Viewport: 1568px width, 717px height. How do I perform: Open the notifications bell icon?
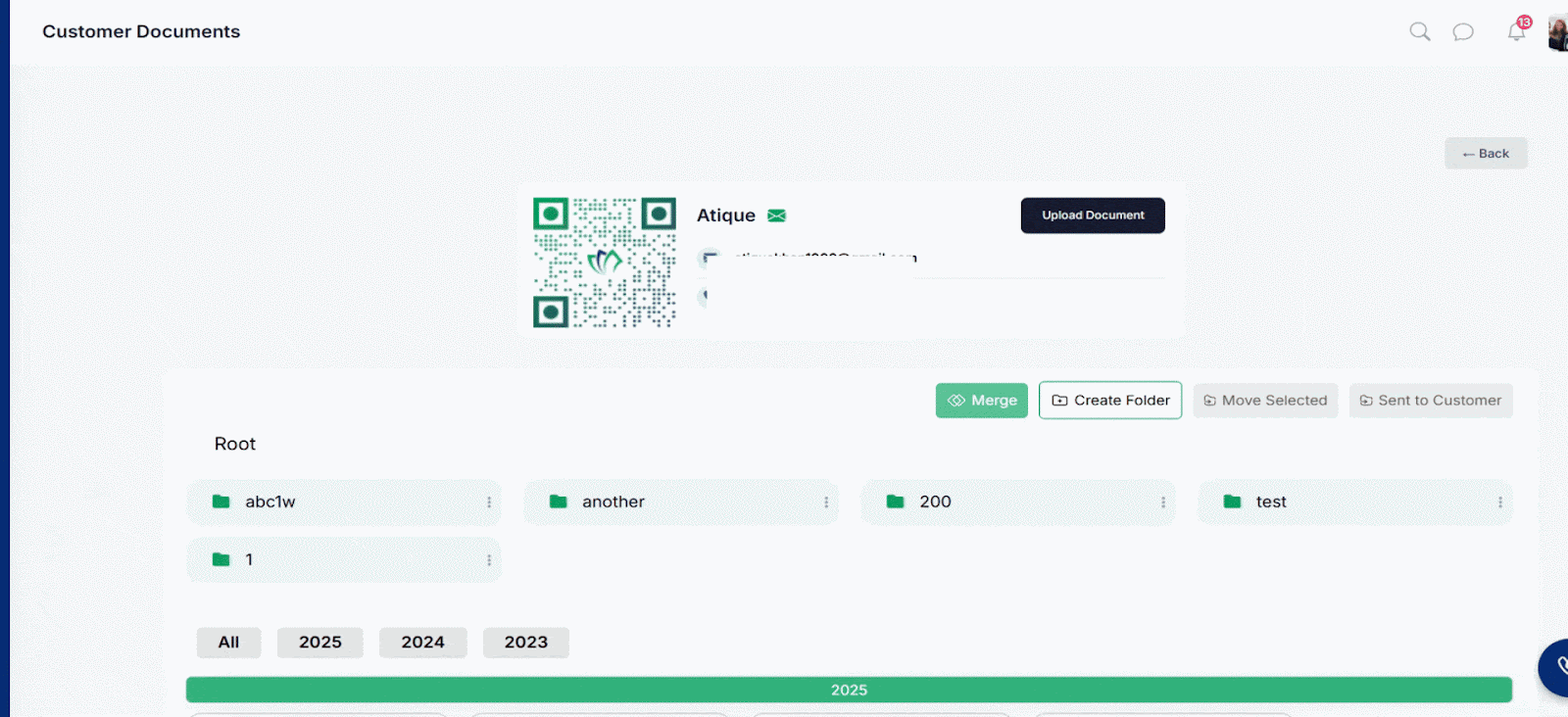click(x=1516, y=31)
